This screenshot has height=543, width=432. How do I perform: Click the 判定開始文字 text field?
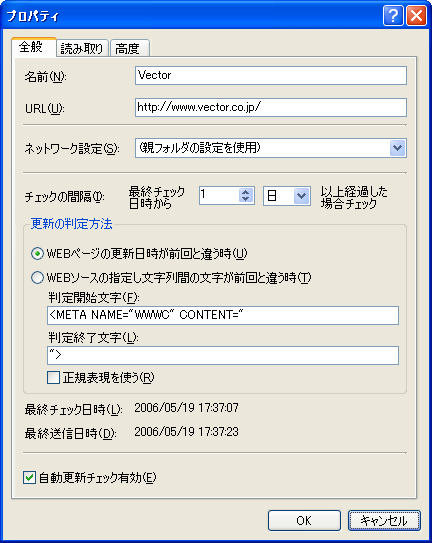223,315
